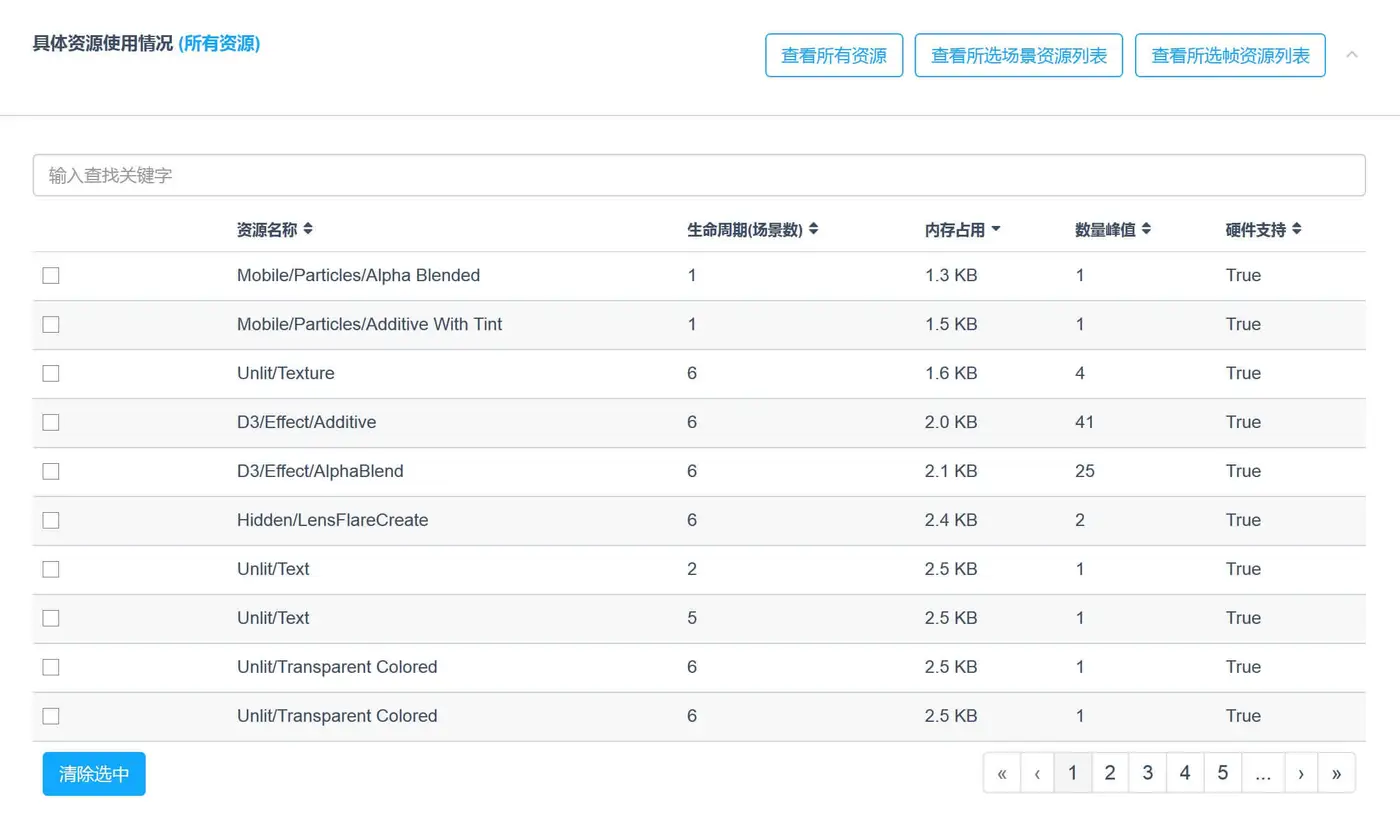Screen dimensions: 1400x826
Task: Select the Hidden/LensFlareCreate row checkbox
Action: [51, 520]
